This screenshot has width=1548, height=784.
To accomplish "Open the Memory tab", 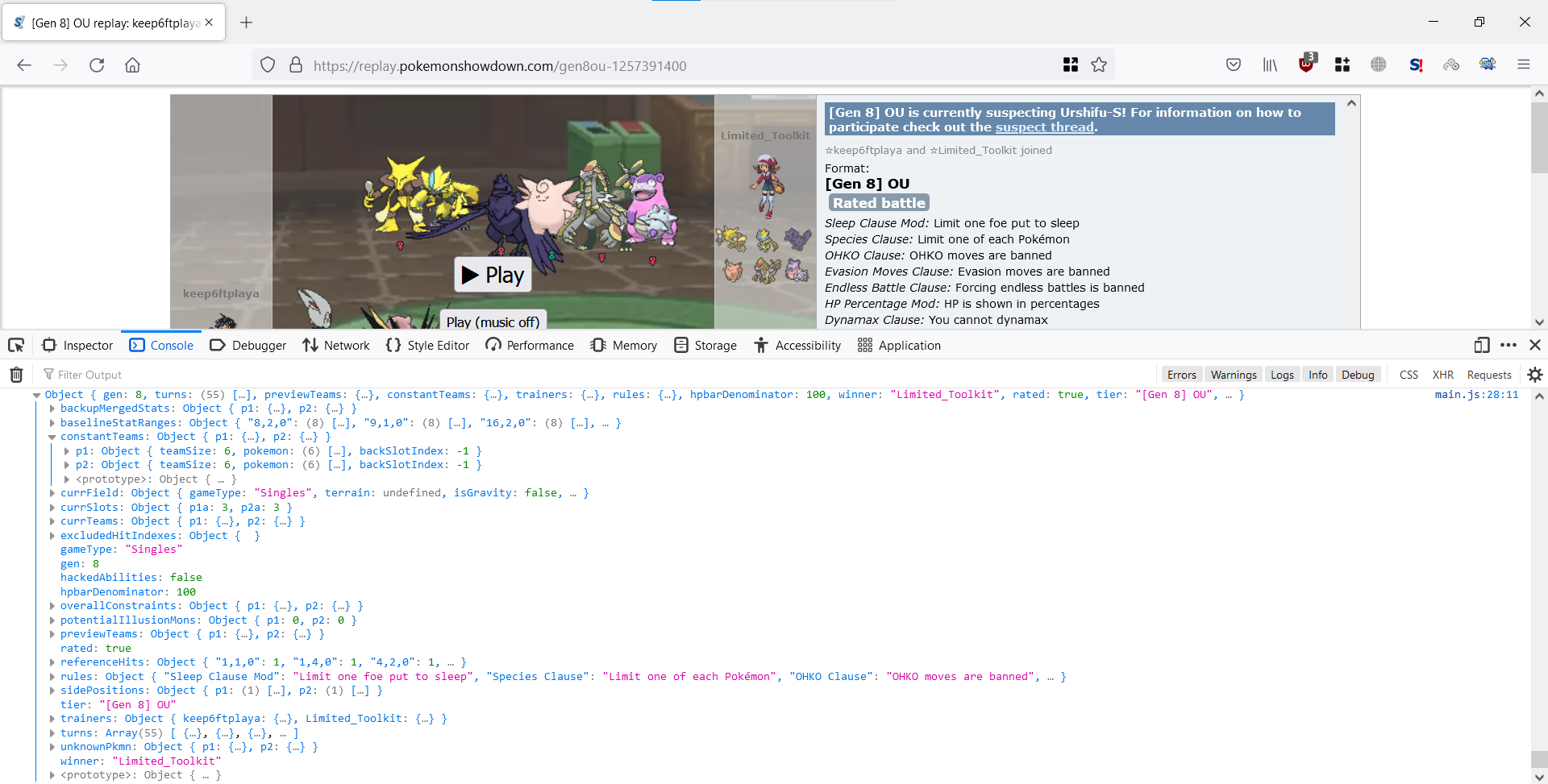I will point(623,346).
